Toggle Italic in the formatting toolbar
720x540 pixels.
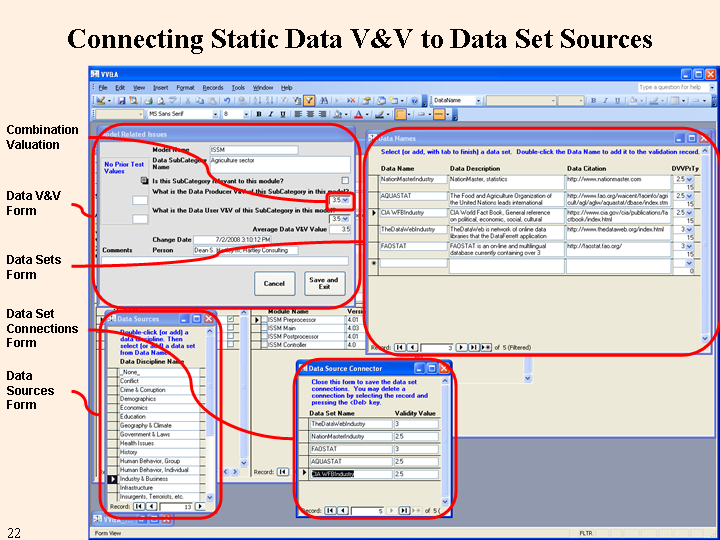pyautogui.click(x=270, y=114)
